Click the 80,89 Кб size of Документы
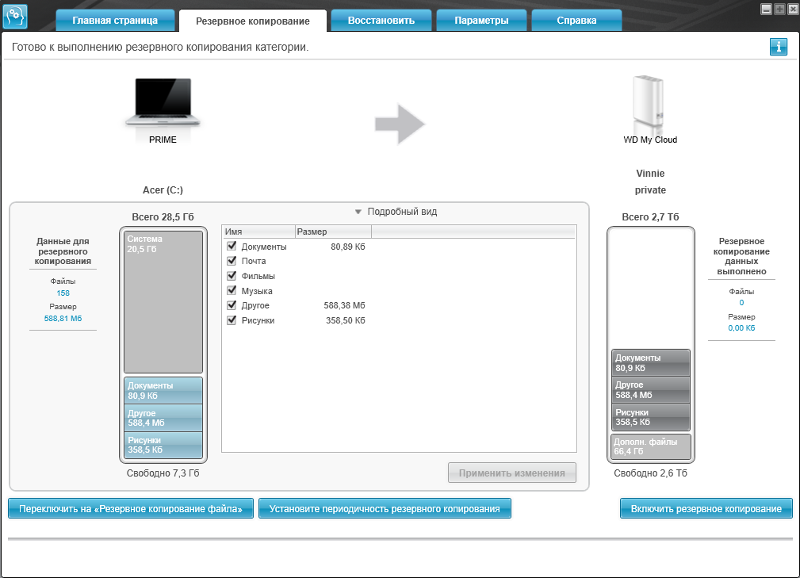The image size is (800, 578). (x=347, y=247)
